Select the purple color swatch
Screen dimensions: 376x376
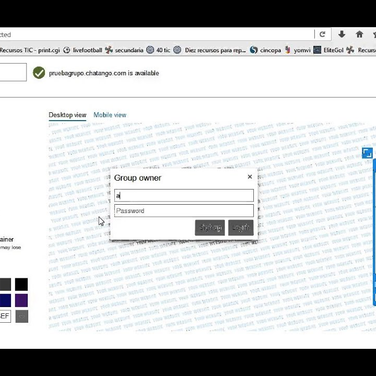point(21,300)
